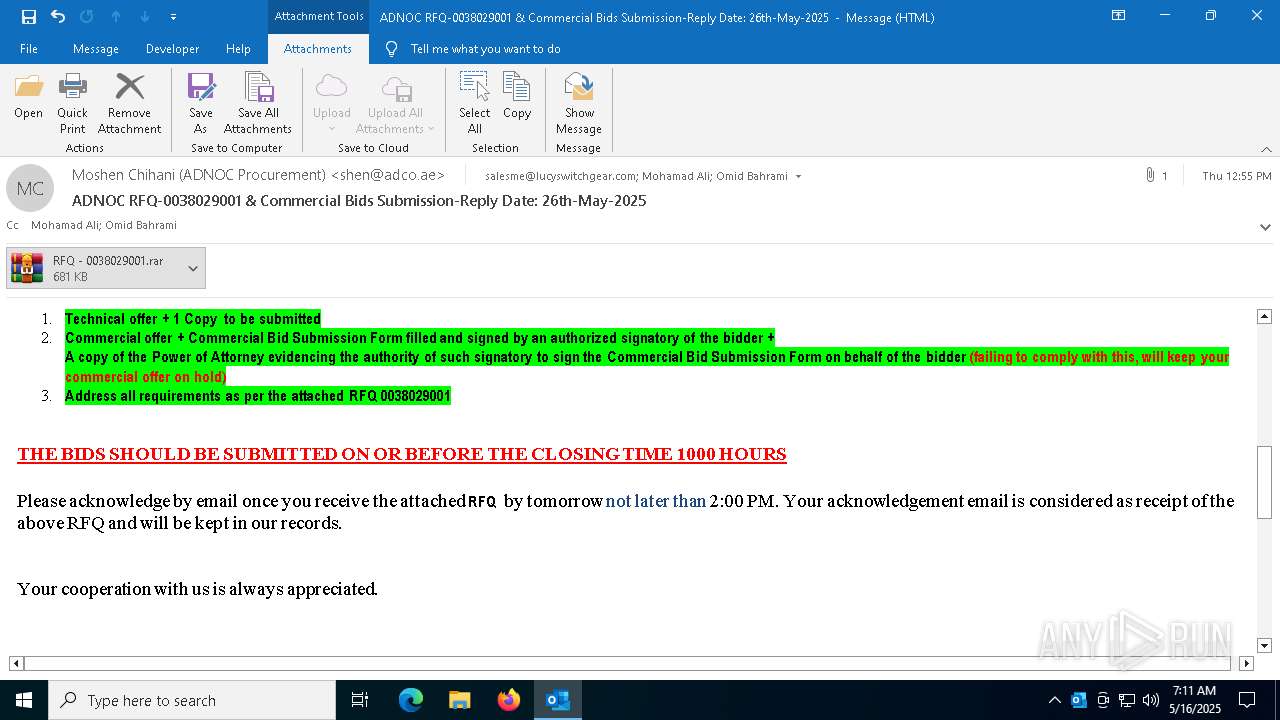
Task: Switch to the Developer tab
Action: point(172,49)
